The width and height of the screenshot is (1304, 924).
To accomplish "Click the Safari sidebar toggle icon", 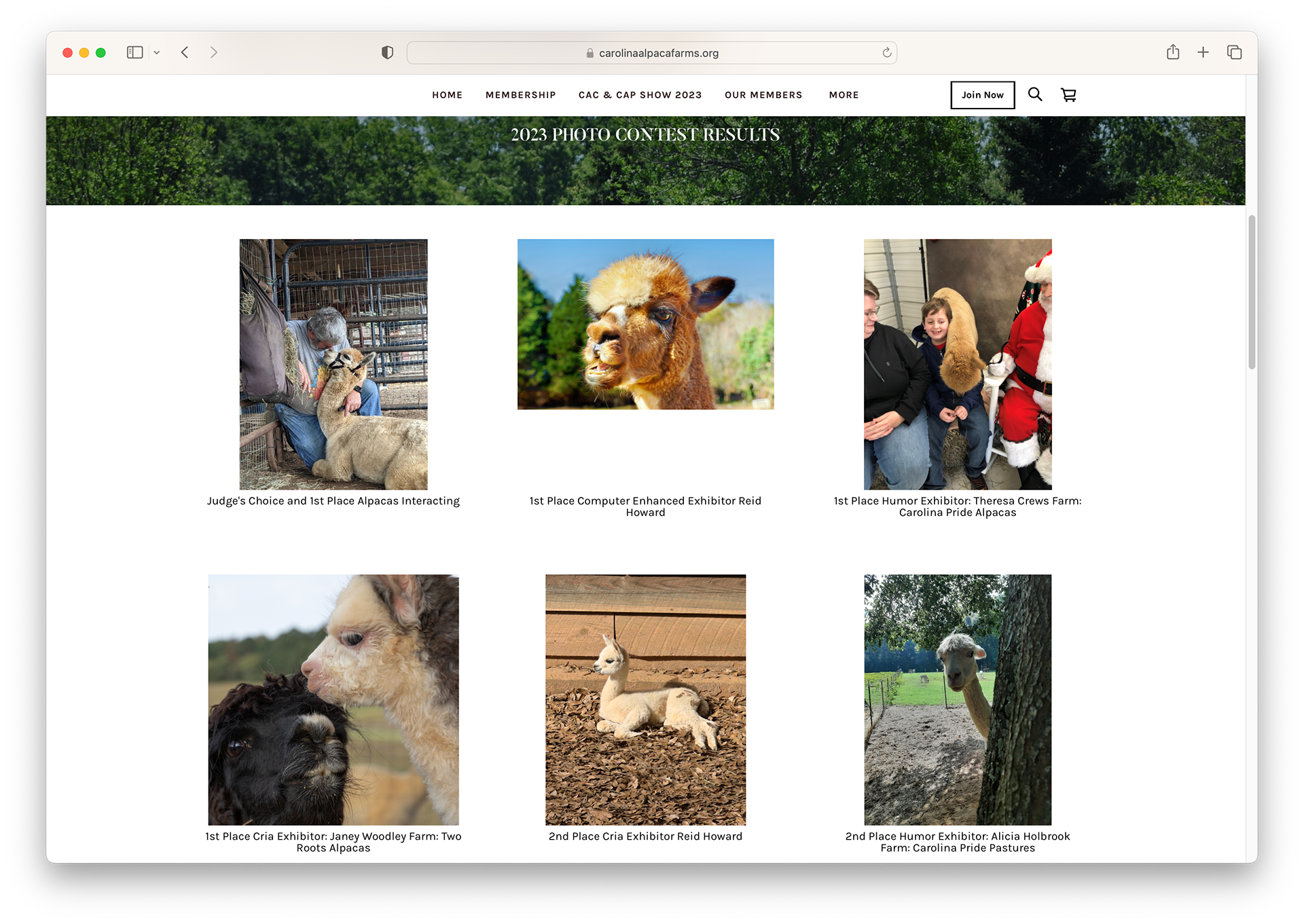I will (x=134, y=52).
